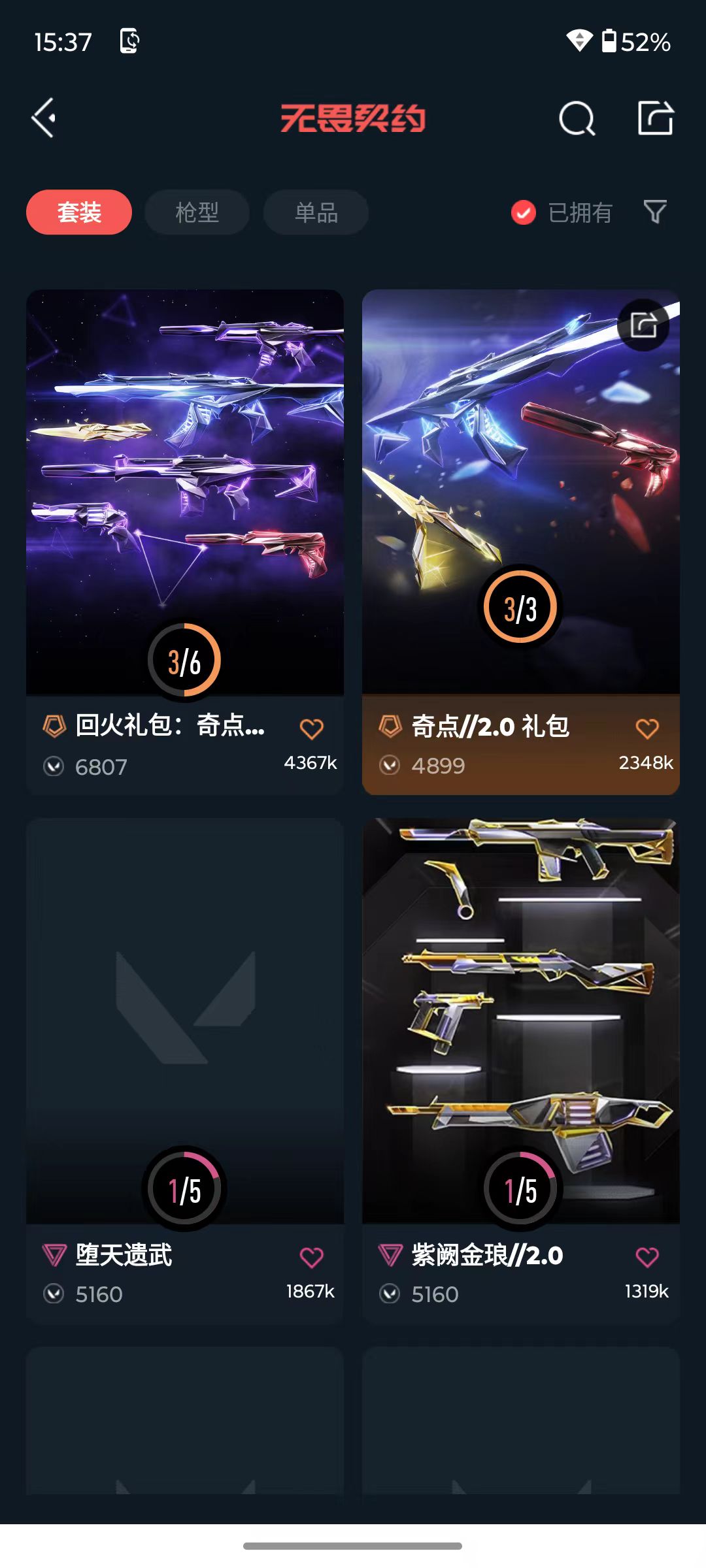Favorite the 回火礼包 bundle heart
Screen dimensions: 706x1568
(312, 728)
